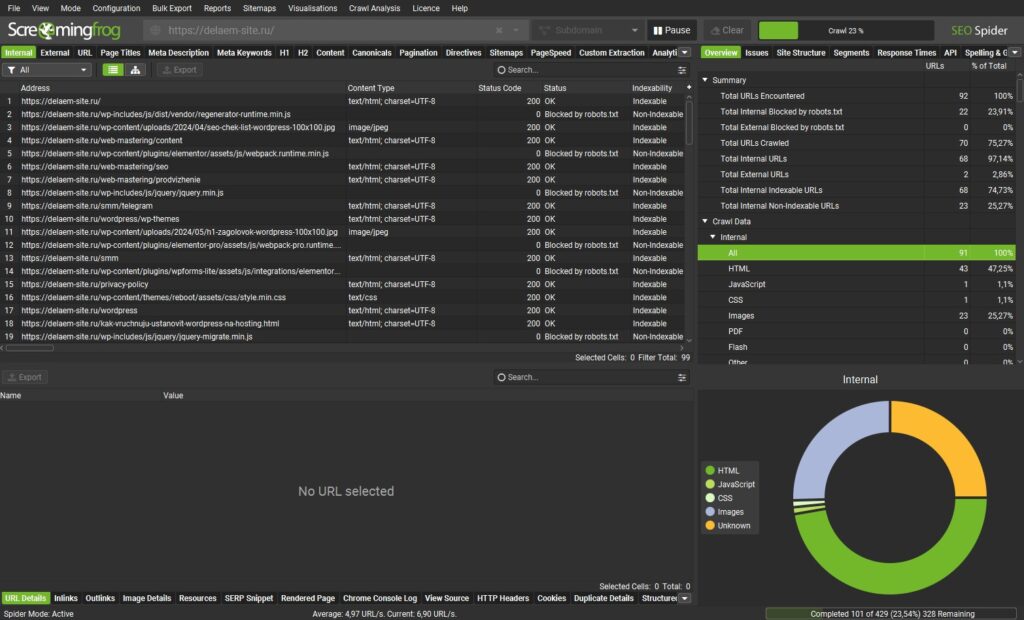Select the JavaScript row in the Overview tree
The image size is (1024, 620).
tap(857, 284)
